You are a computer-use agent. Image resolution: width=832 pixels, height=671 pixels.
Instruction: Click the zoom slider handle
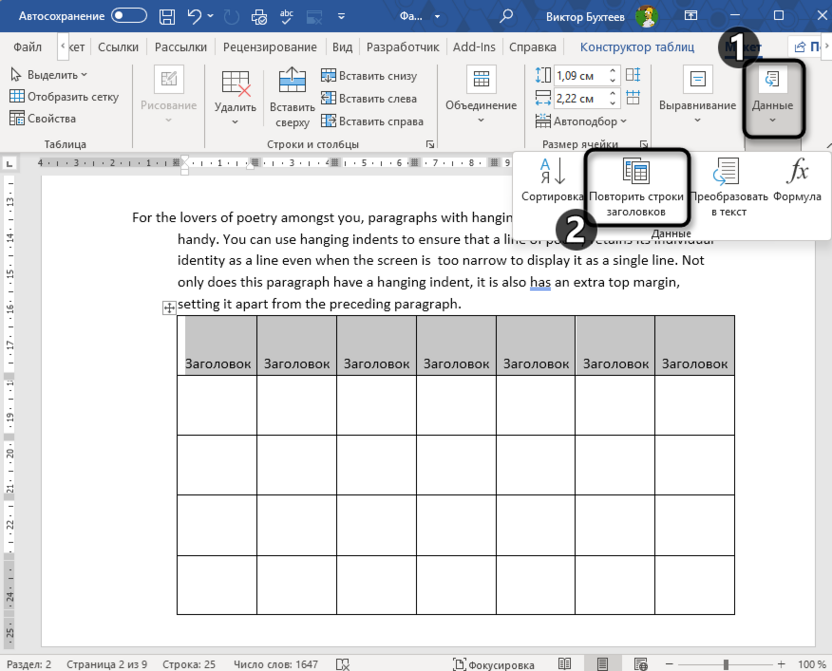[725, 664]
